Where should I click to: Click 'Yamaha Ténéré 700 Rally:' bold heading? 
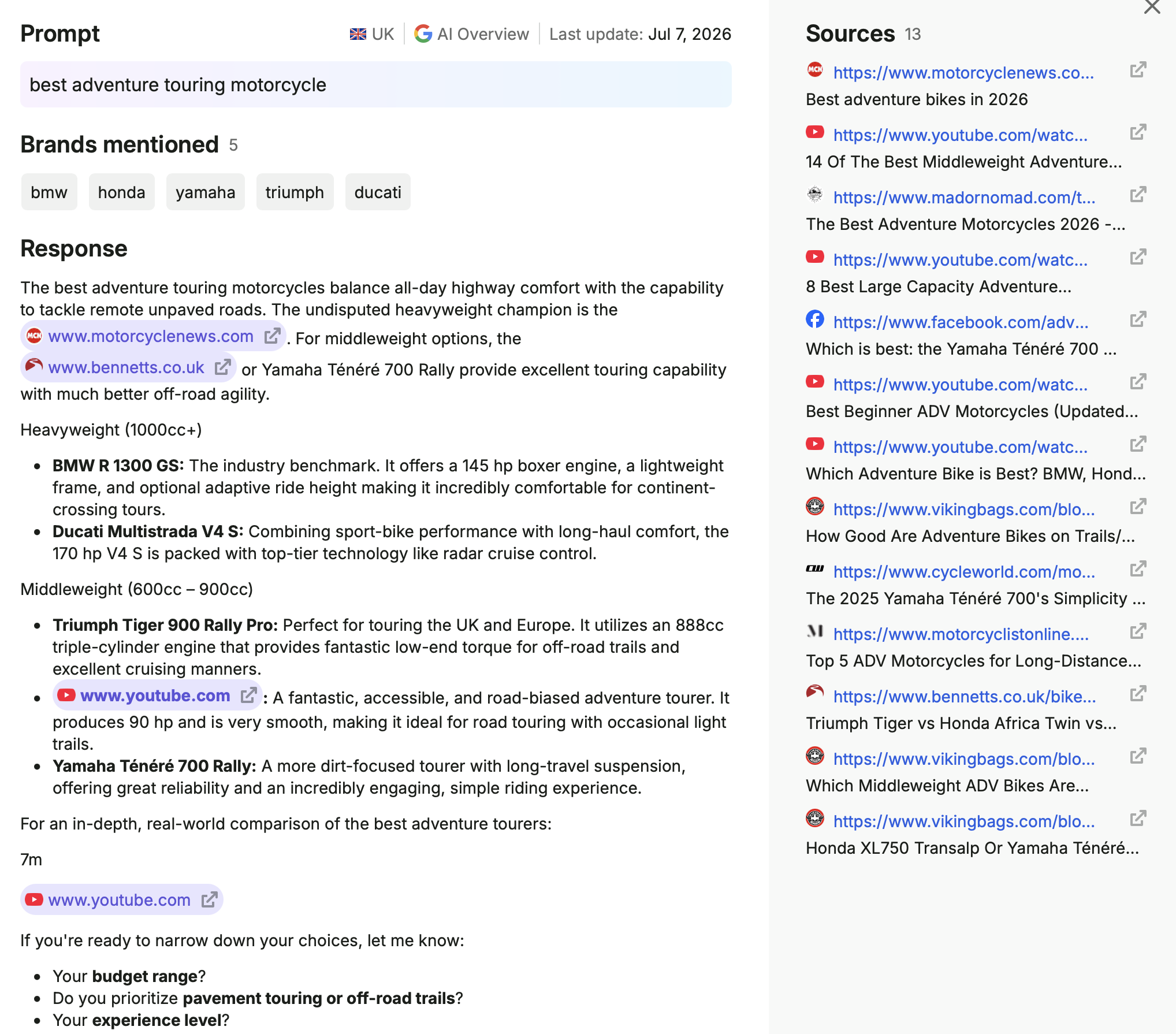click(154, 766)
